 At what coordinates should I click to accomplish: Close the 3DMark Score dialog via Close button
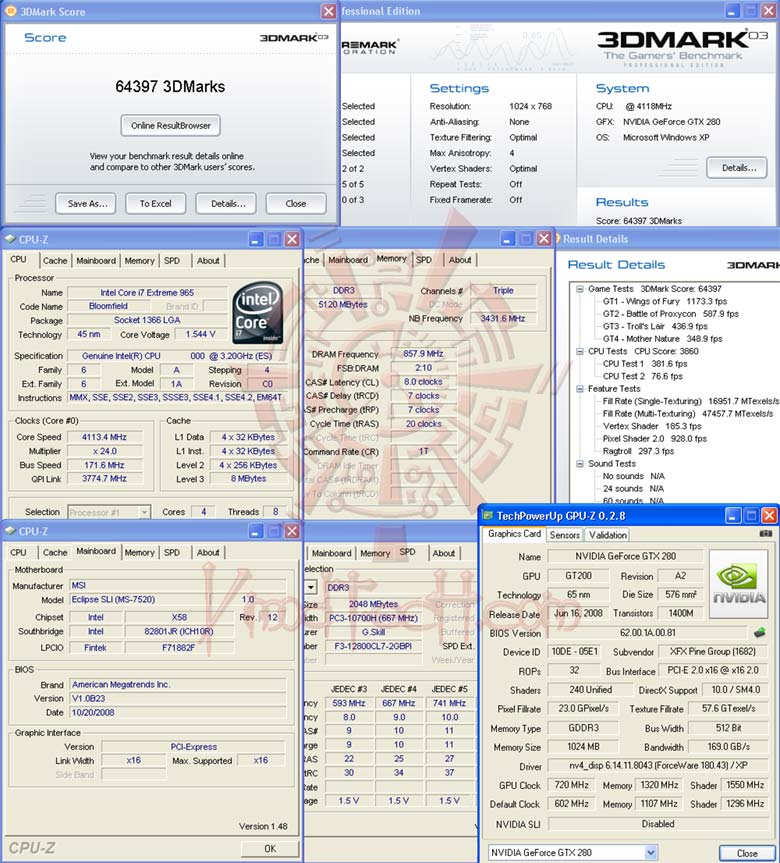click(296, 204)
